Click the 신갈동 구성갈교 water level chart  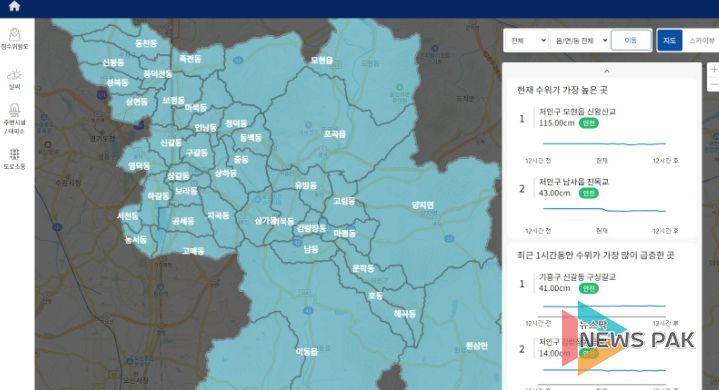pyautogui.click(x=604, y=306)
